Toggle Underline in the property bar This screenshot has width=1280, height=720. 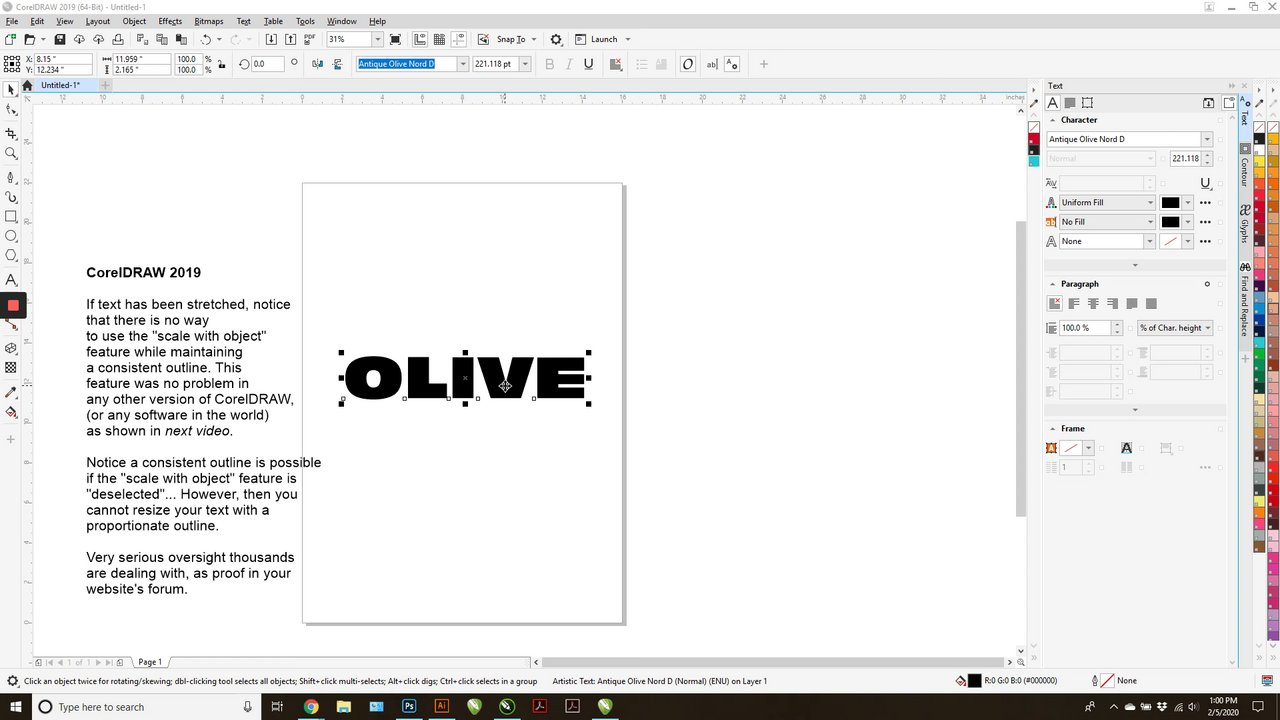pyautogui.click(x=588, y=64)
